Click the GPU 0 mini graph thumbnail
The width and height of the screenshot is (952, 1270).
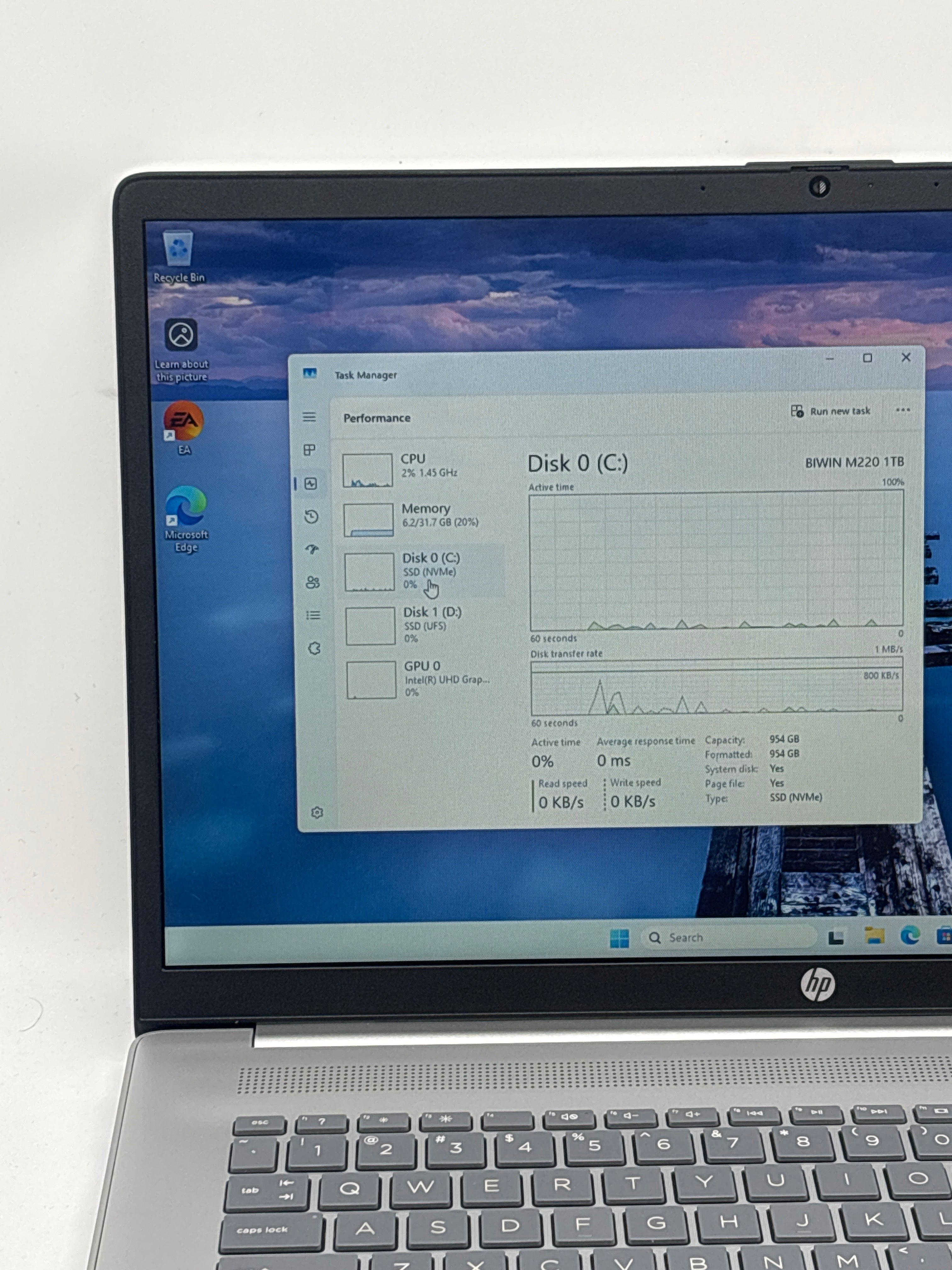pos(371,680)
